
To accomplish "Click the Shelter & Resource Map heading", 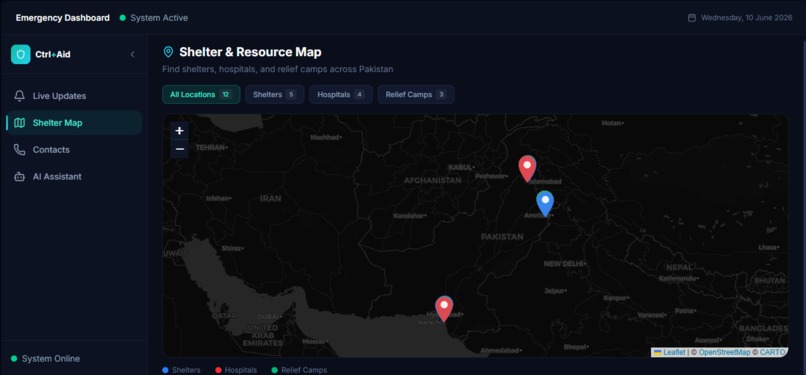I will click(x=250, y=52).
